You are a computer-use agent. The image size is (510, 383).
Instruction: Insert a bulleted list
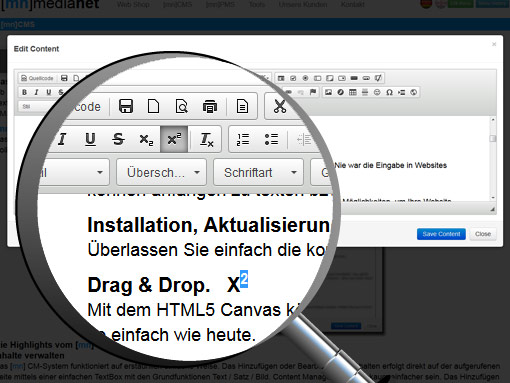[271, 139]
